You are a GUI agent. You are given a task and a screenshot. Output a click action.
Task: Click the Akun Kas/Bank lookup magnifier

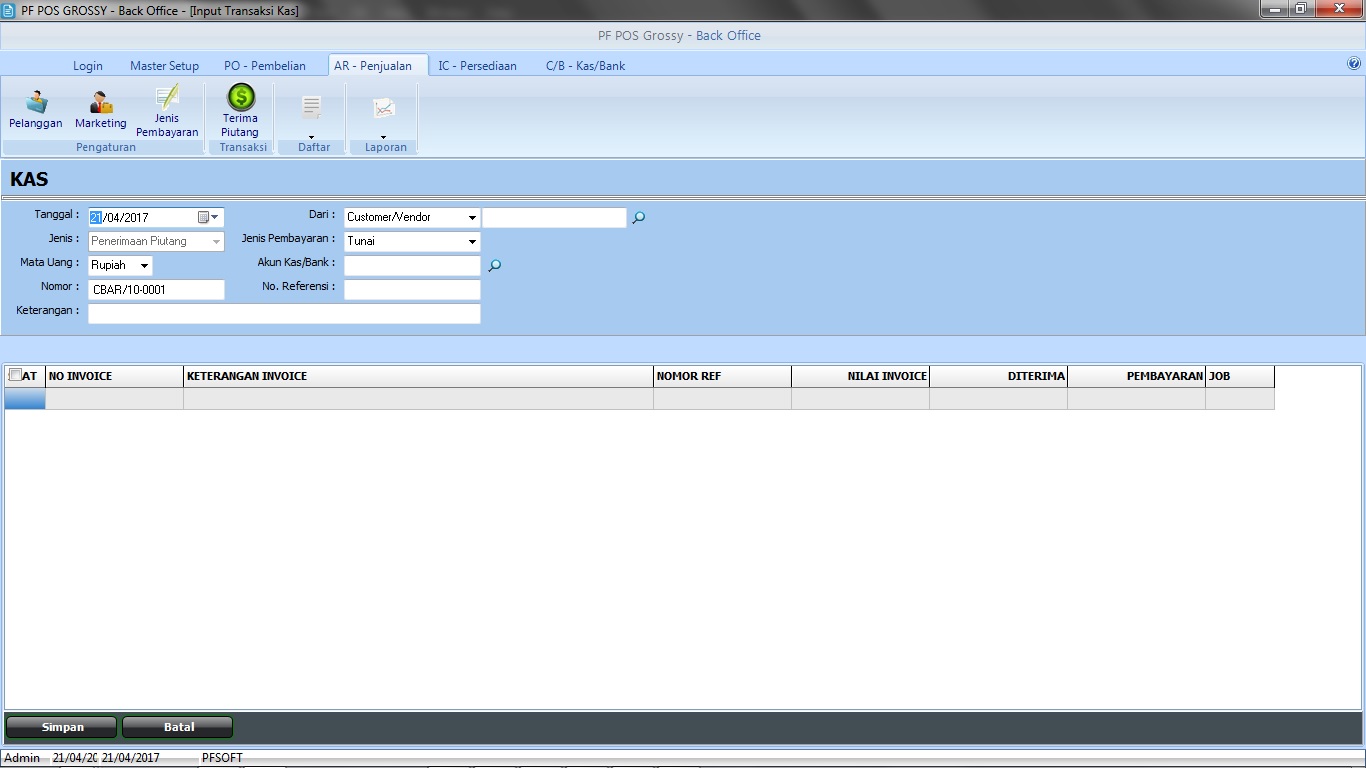click(x=494, y=266)
